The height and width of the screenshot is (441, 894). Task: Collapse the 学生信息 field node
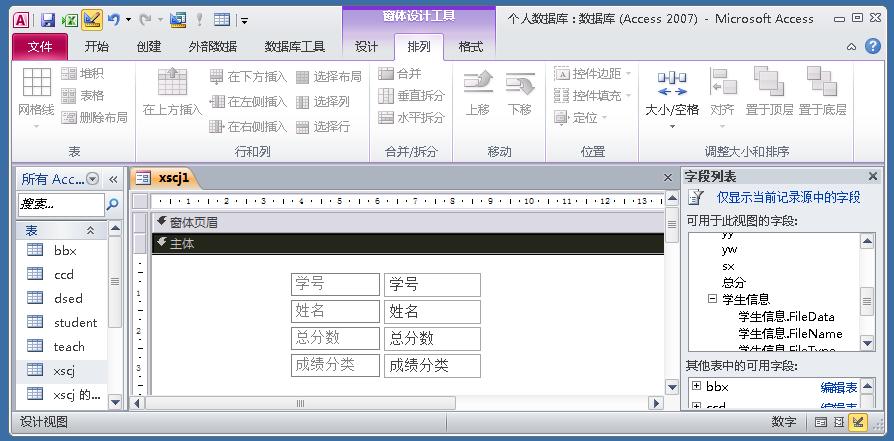pyautogui.click(x=712, y=298)
